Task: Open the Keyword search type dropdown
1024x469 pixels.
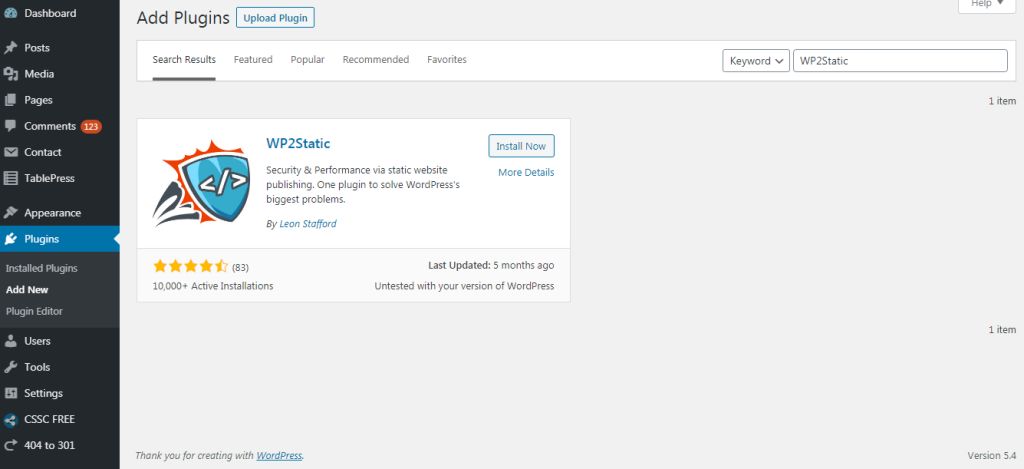Action: click(756, 61)
